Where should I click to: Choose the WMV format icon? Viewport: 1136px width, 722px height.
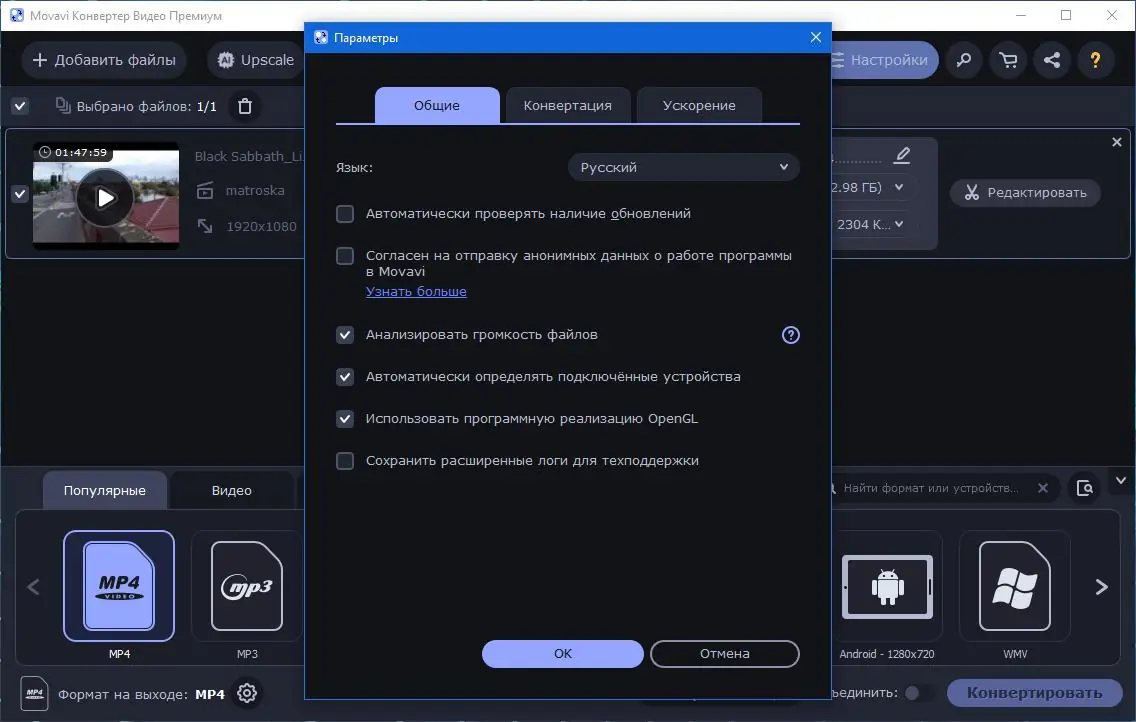1015,586
